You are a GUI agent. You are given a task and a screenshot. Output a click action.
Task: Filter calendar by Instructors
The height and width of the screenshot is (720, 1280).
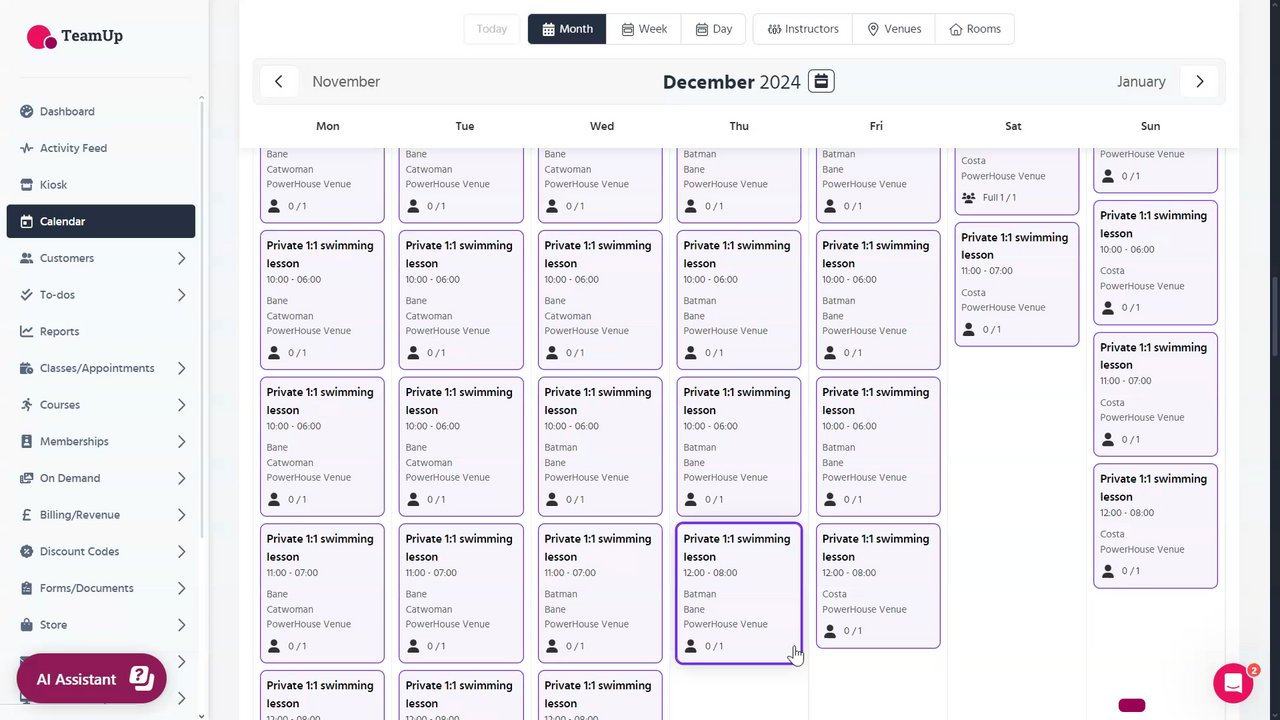point(803,29)
